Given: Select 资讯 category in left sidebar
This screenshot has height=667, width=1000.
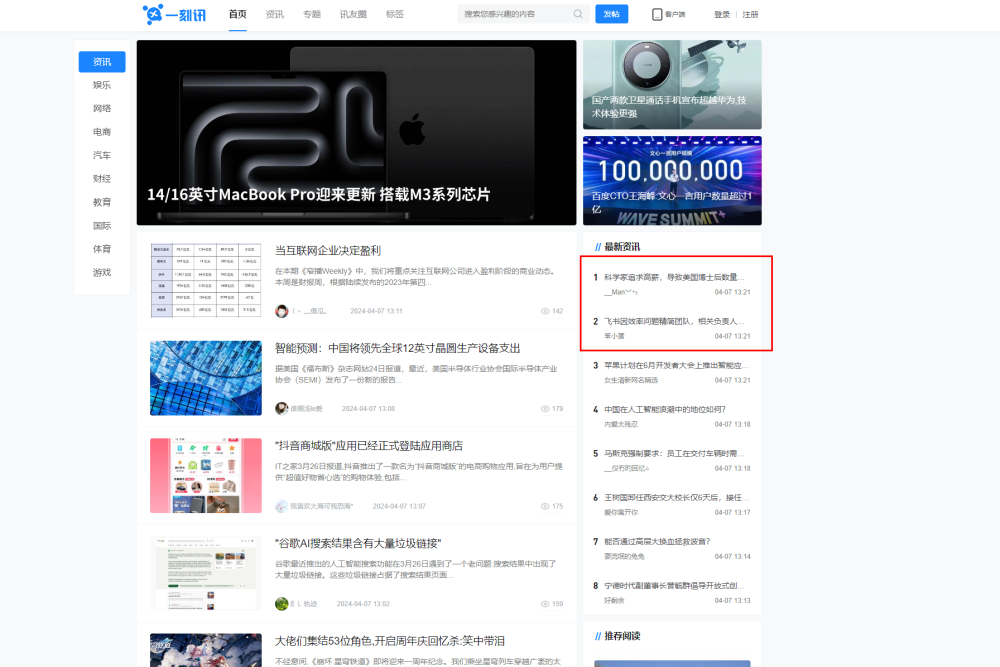Looking at the screenshot, I should pyautogui.click(x=102, y=62).
